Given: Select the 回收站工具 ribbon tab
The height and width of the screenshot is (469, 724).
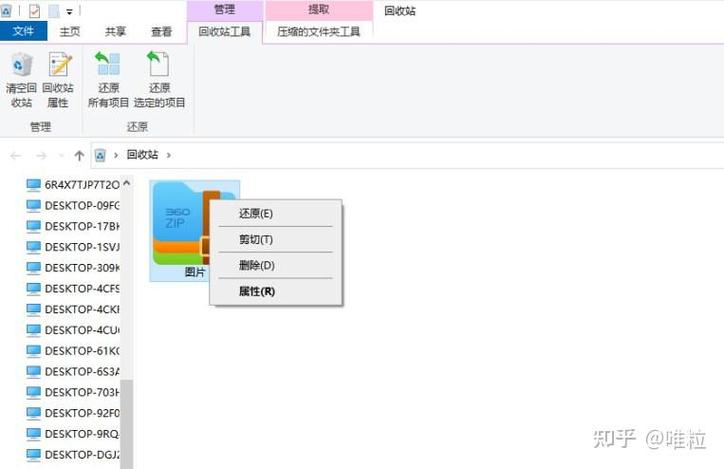Looking at the screenshot, I should pos(225,31).
